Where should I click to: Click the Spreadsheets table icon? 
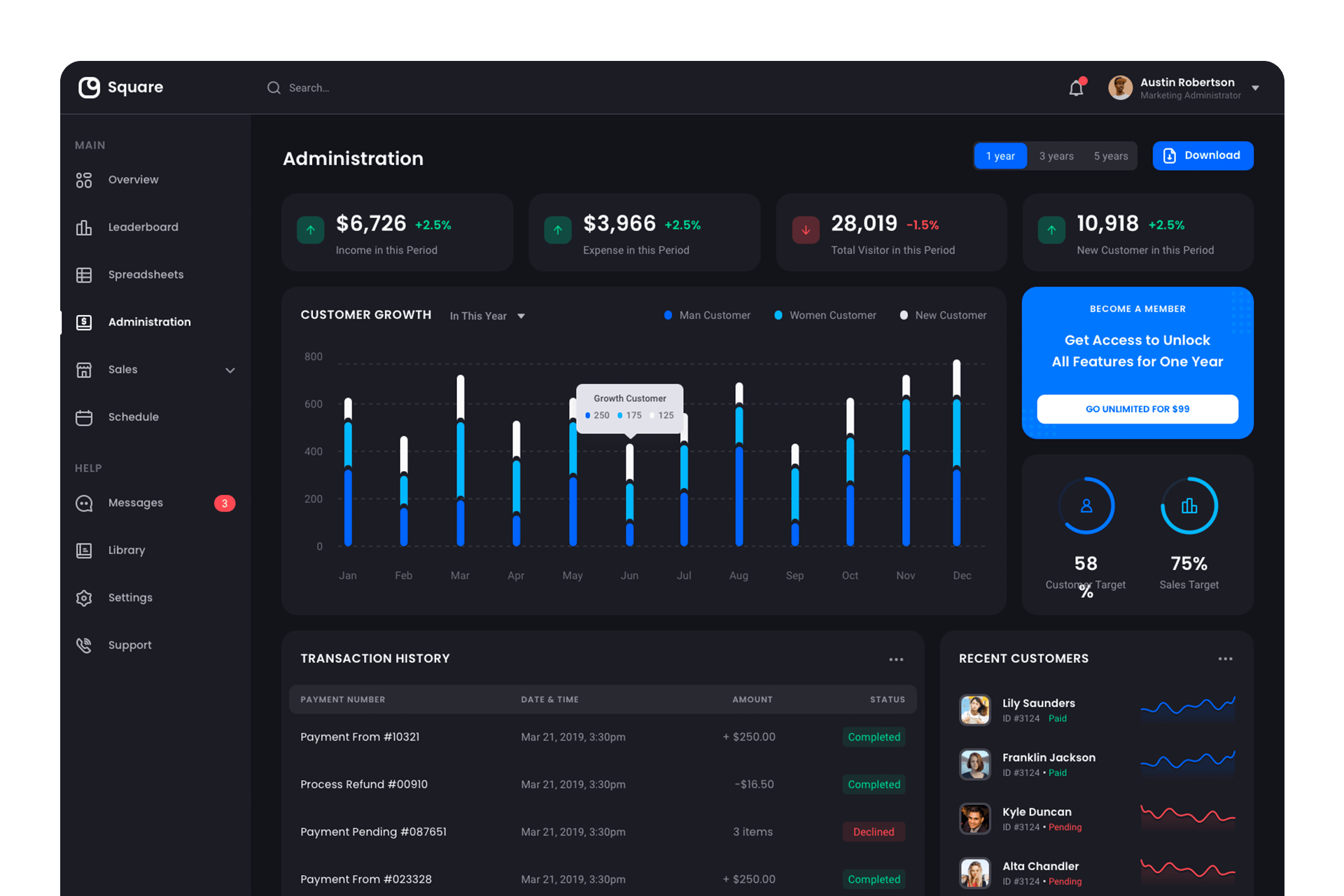pyautogui.click(x=84, y=275)
